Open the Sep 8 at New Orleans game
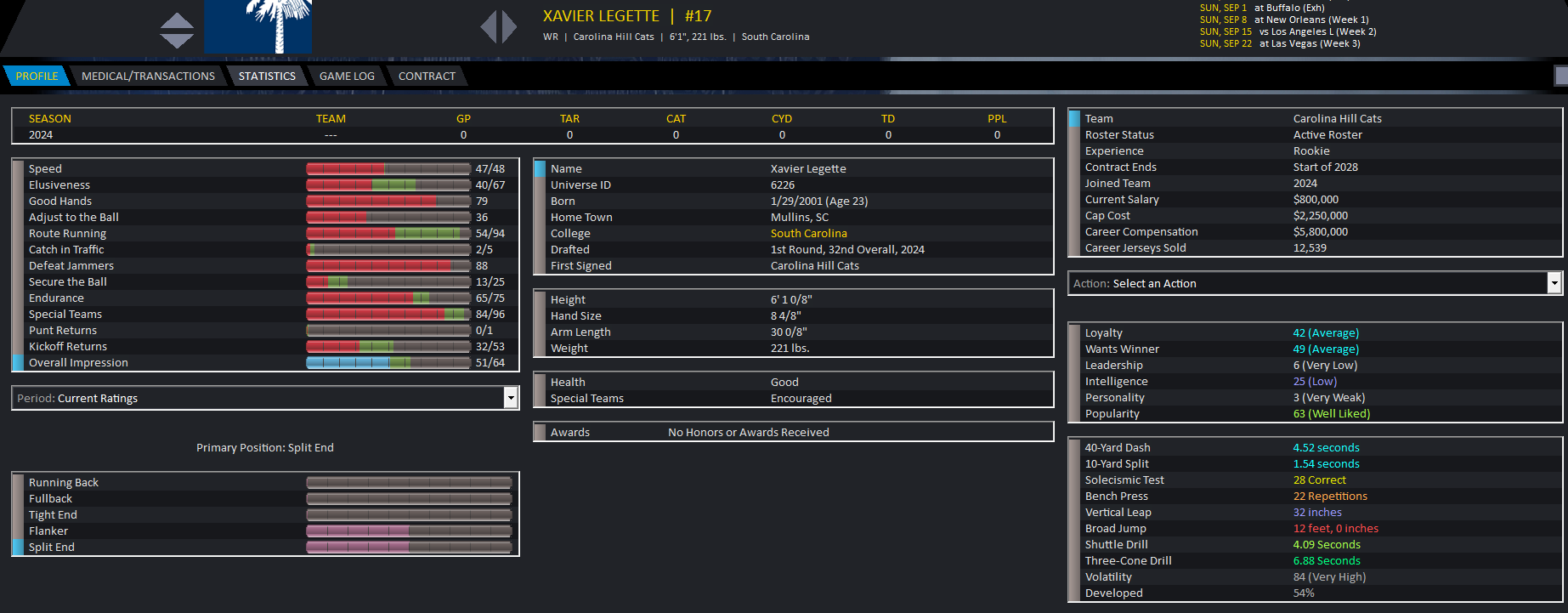Viewport: 1568px width, 613px height. (x=1284, y=20)
